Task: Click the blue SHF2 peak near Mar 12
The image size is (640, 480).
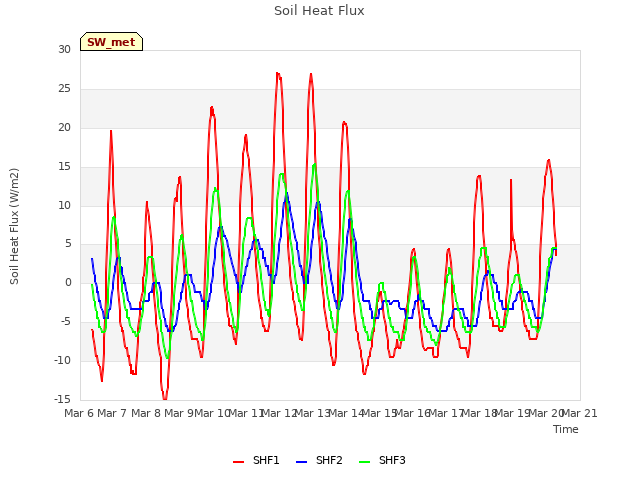Action: click(287, 193)
